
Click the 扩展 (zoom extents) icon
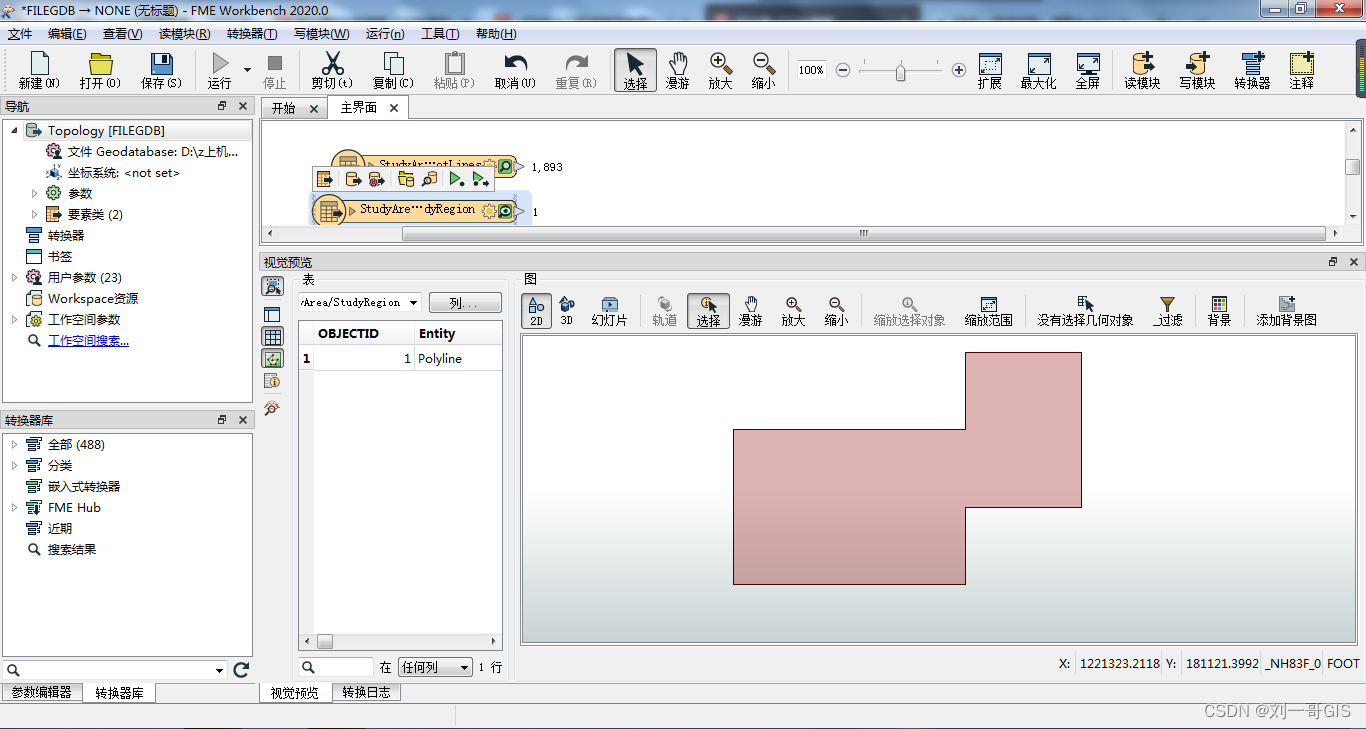click(990, 71)
